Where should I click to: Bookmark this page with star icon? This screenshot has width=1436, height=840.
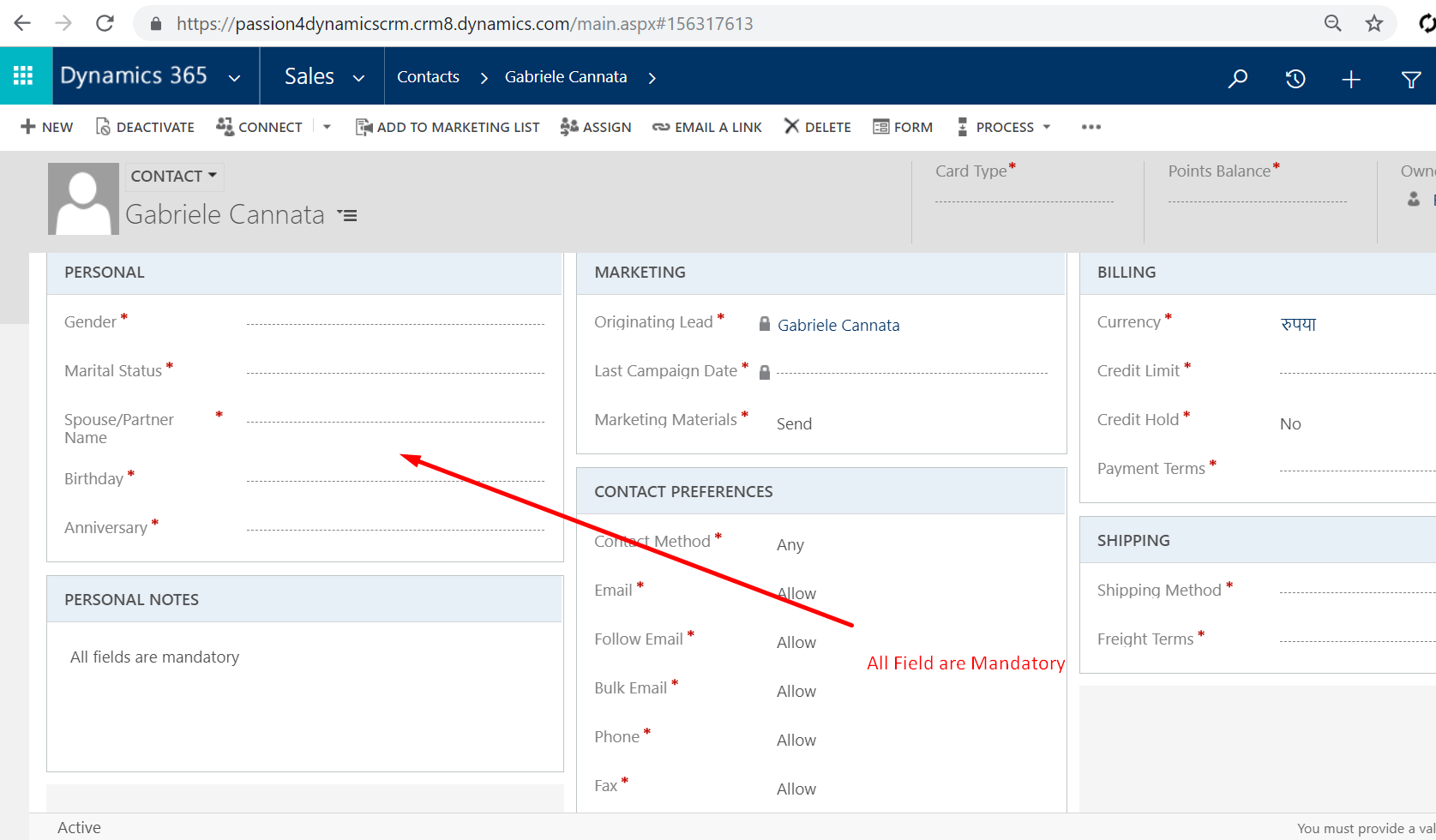(1373, 23)
